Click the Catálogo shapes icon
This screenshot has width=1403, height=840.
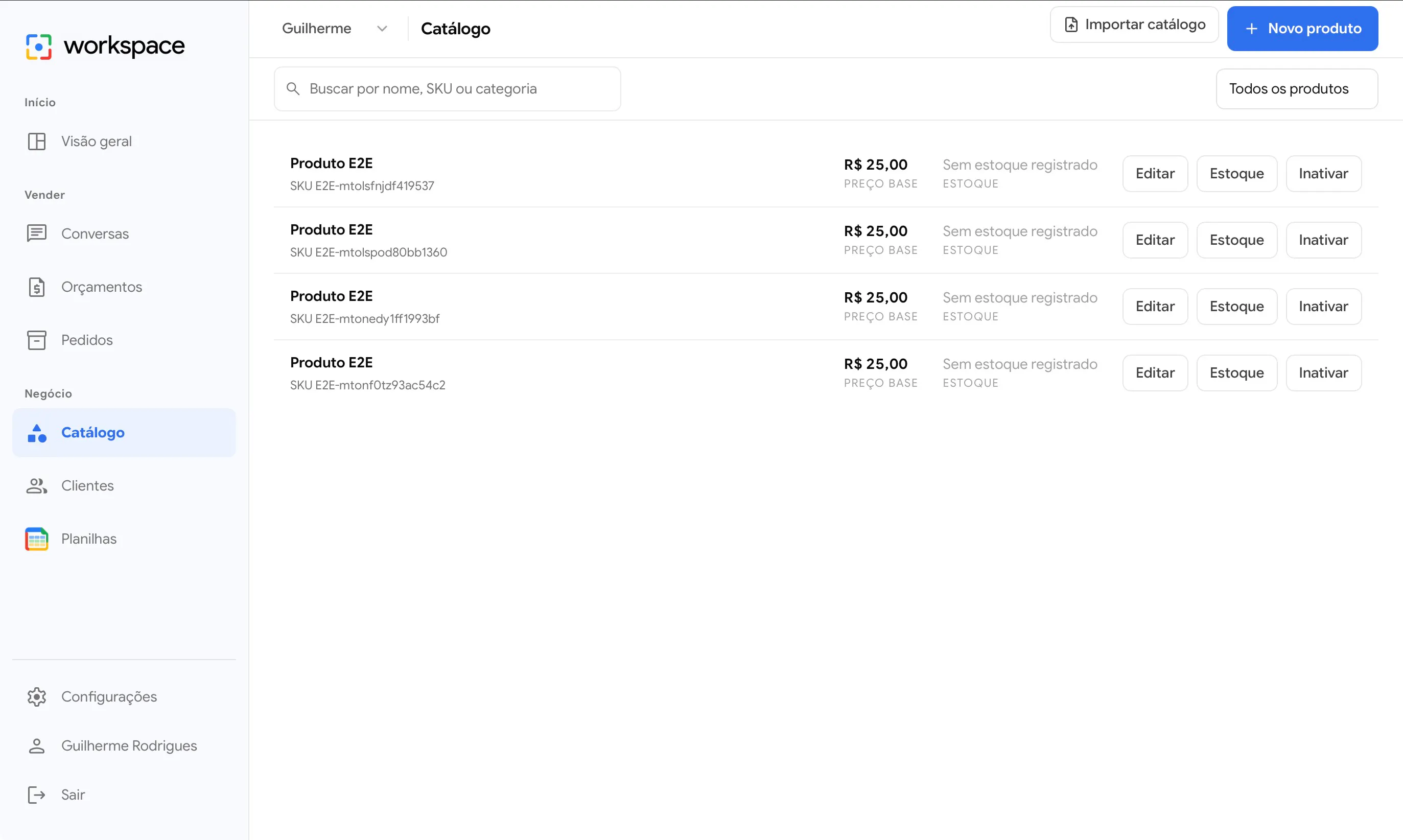pyautogui.click(x=37, y=433)
